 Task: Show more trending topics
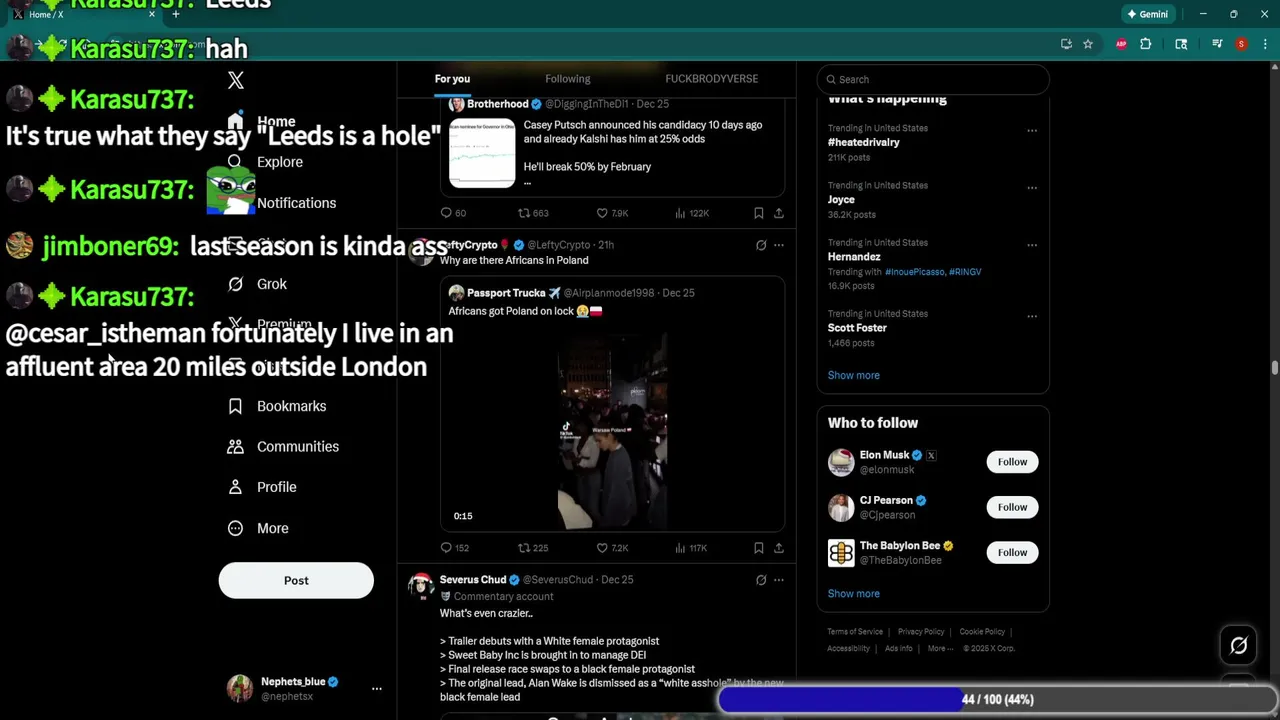coord(854,375)
